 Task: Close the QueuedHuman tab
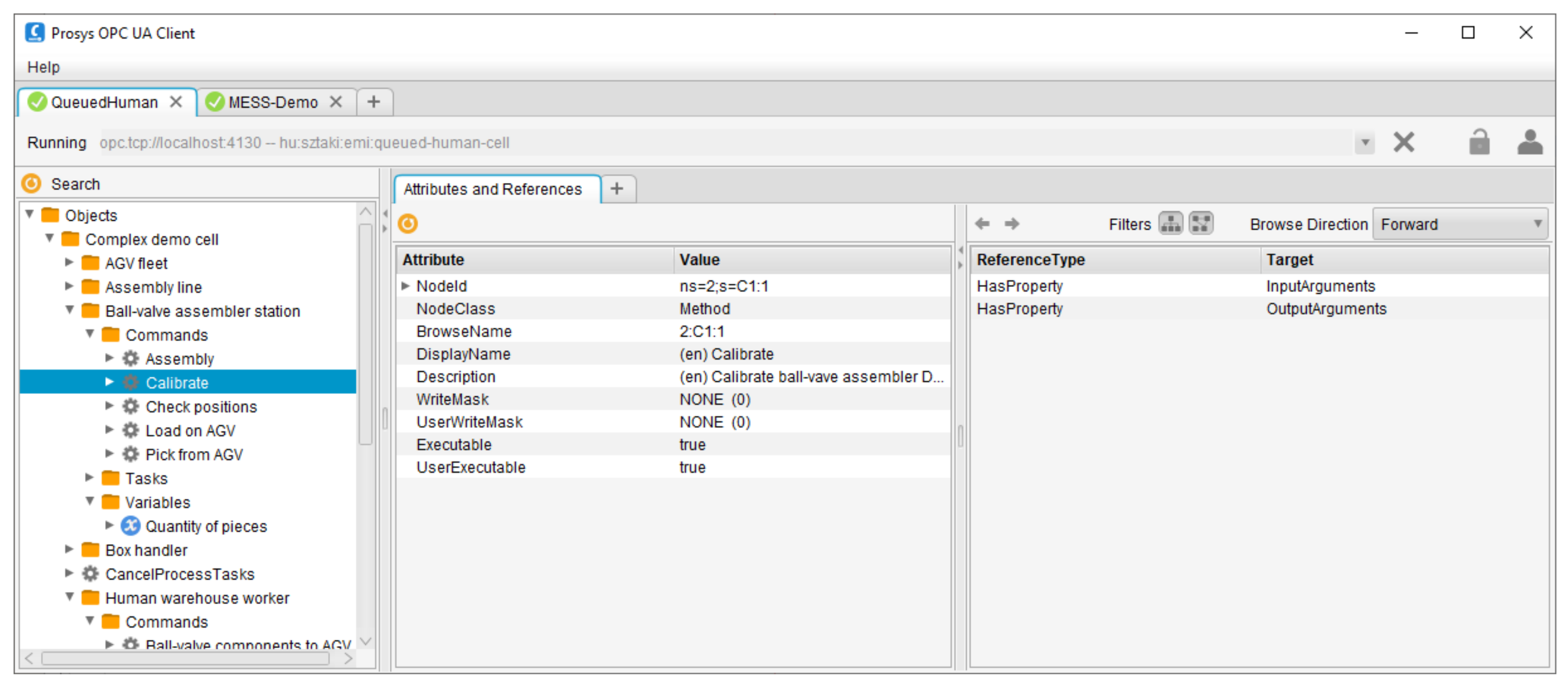pos(176,102)
